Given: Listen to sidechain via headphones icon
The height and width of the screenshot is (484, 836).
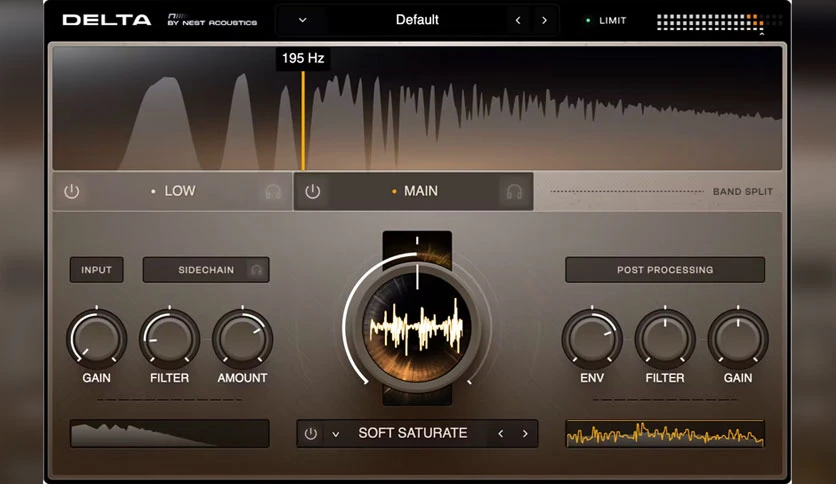Looking at the screenshot, I should (257, 270).
